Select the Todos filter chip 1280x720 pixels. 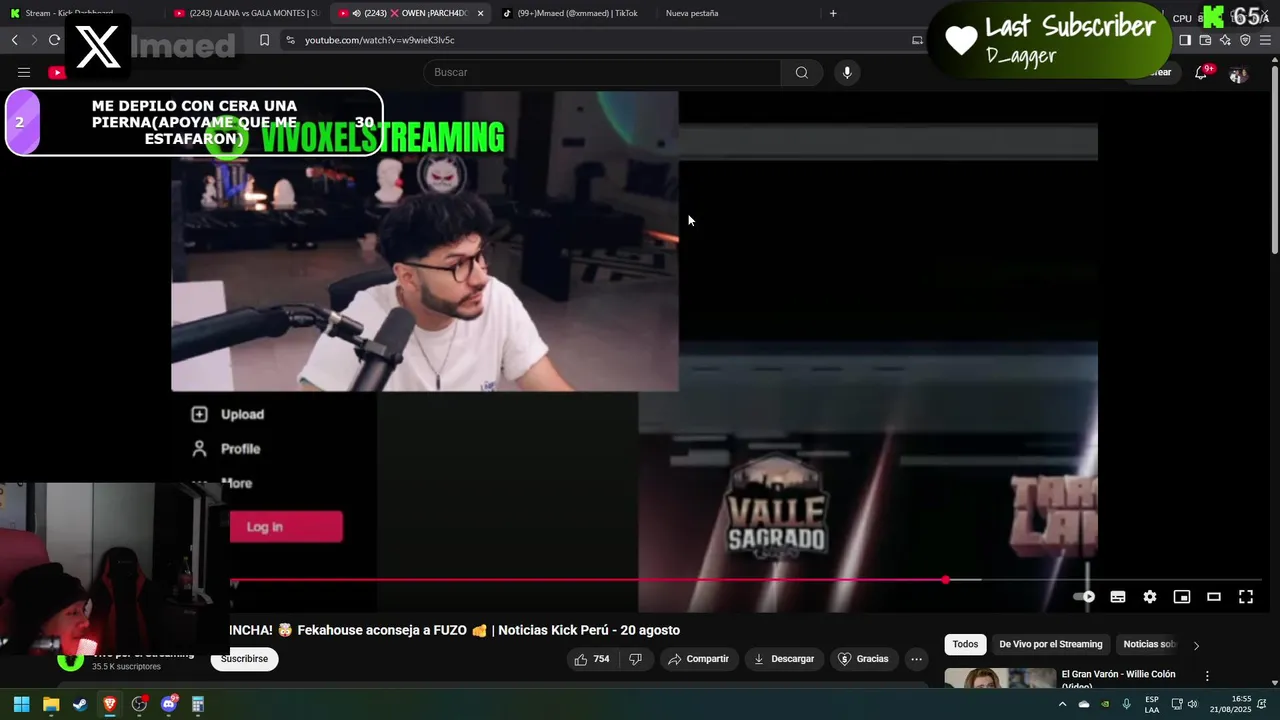click(965, 644)
